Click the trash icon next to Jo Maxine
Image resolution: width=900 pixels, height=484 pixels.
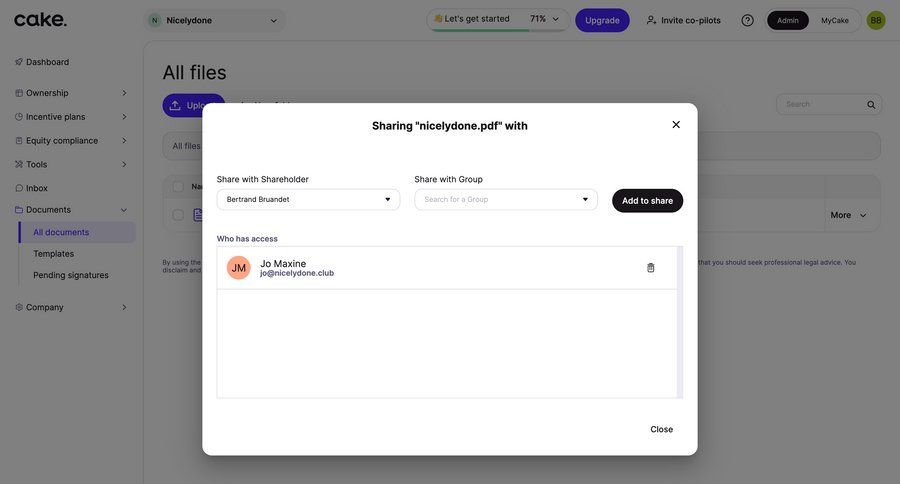click(x=651, y=268)
